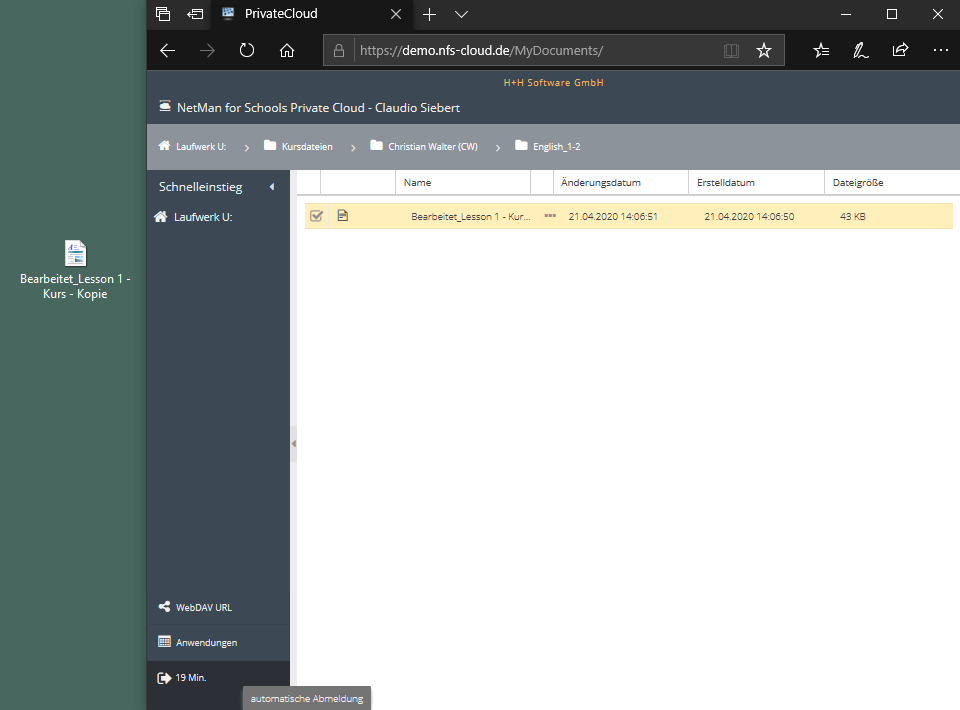Go to the browser home page

click(x=287, y=50)
